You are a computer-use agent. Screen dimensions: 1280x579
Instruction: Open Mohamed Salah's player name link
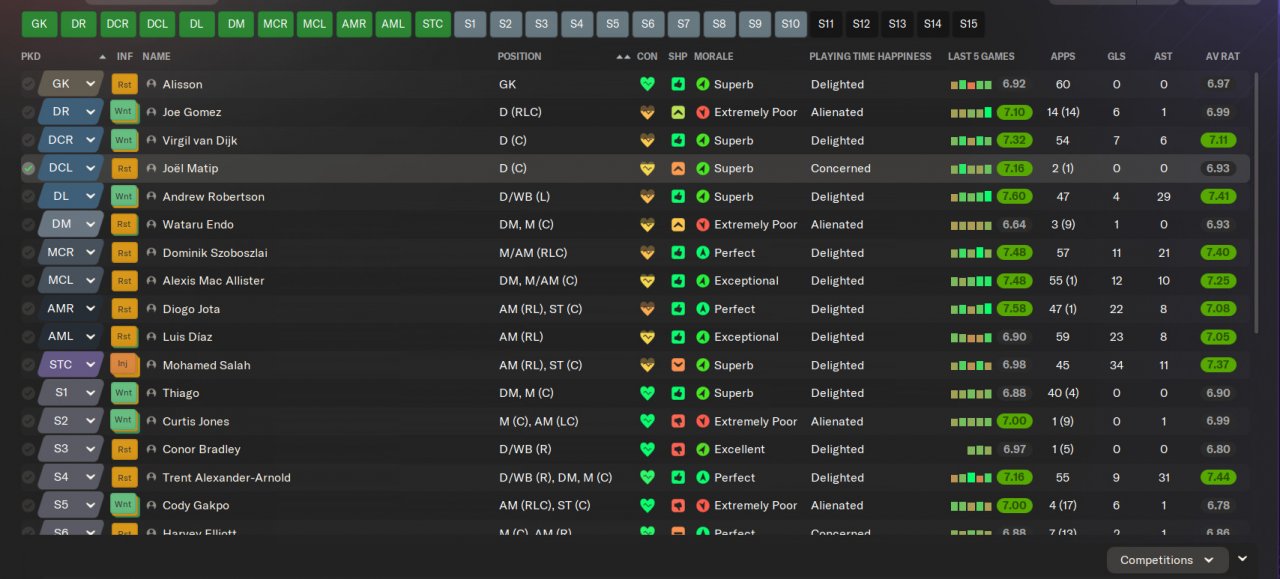click(x=206, y=365)
